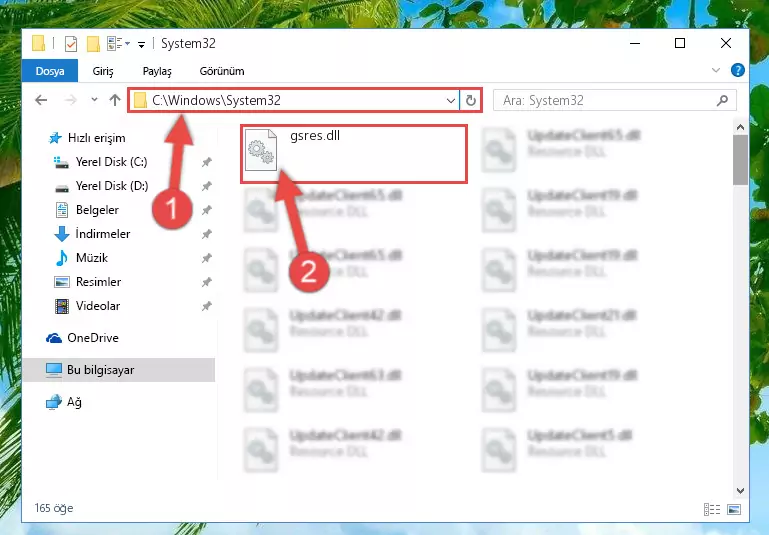769x535 pixels.
Task: Refresh the System32 folder view
Action: (471, 101)
